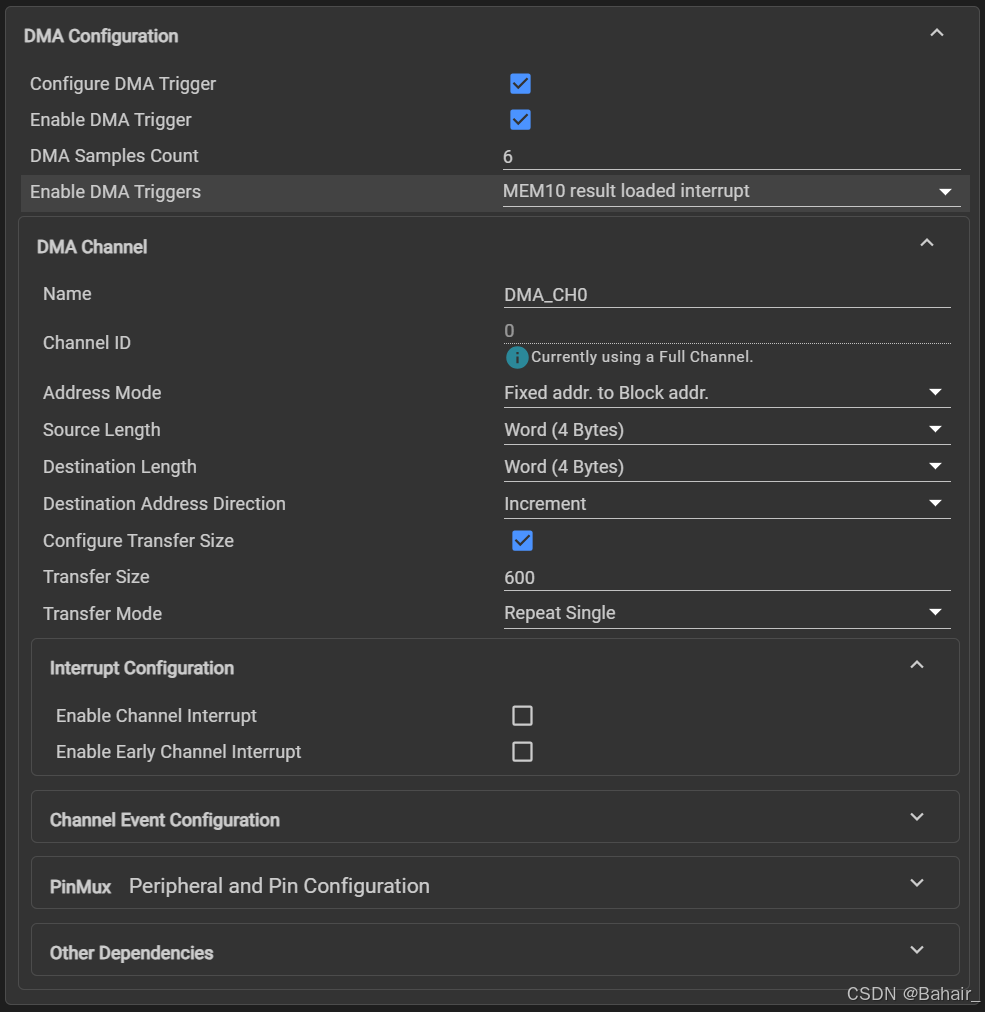985x1012 pixels.
Task: Collapse the Interrupt Configuration section
Action: pos(917,666)
